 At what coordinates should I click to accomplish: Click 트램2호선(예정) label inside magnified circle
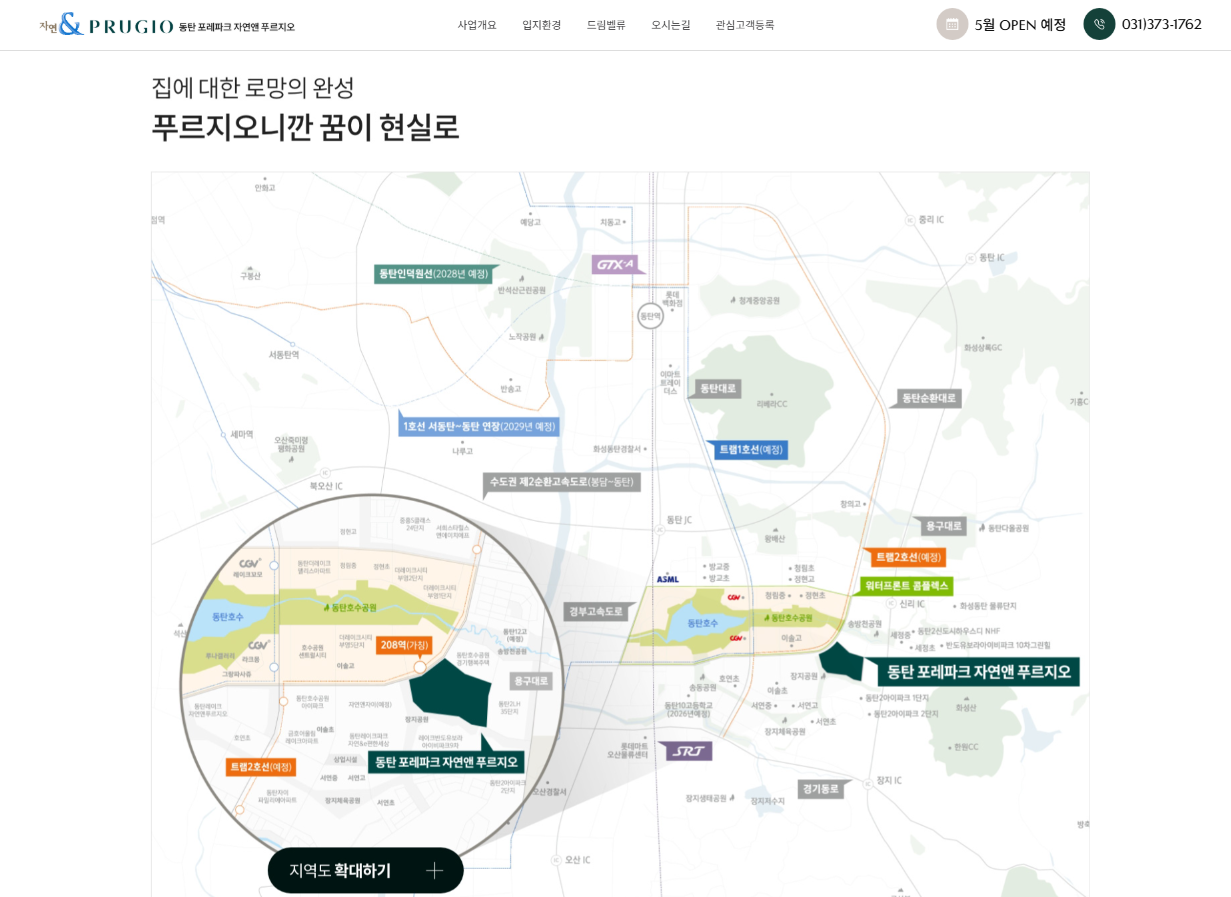pos(261,767)
